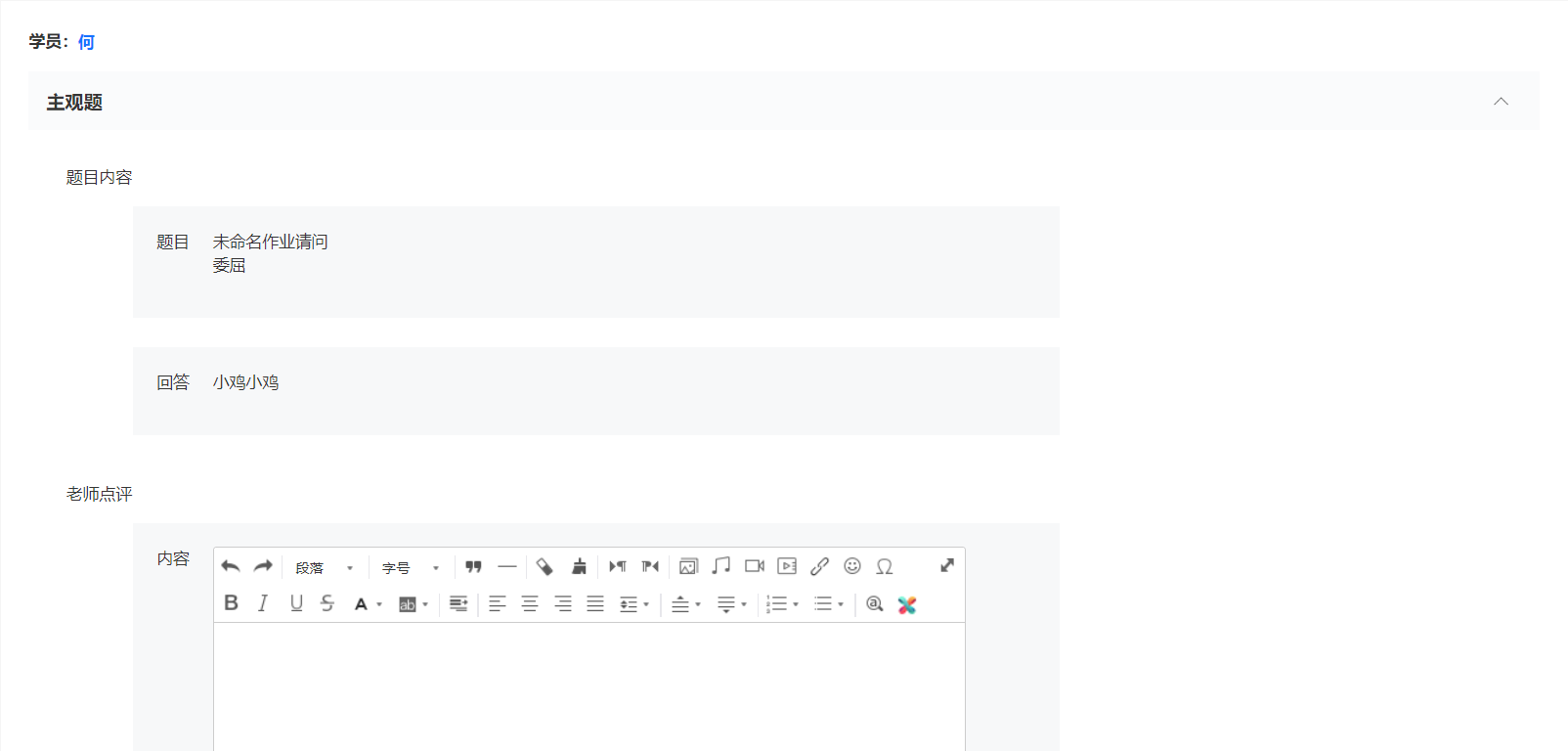Open the font color picker
The width and height of the screenshot is (1568, 751).
point(368,604)
